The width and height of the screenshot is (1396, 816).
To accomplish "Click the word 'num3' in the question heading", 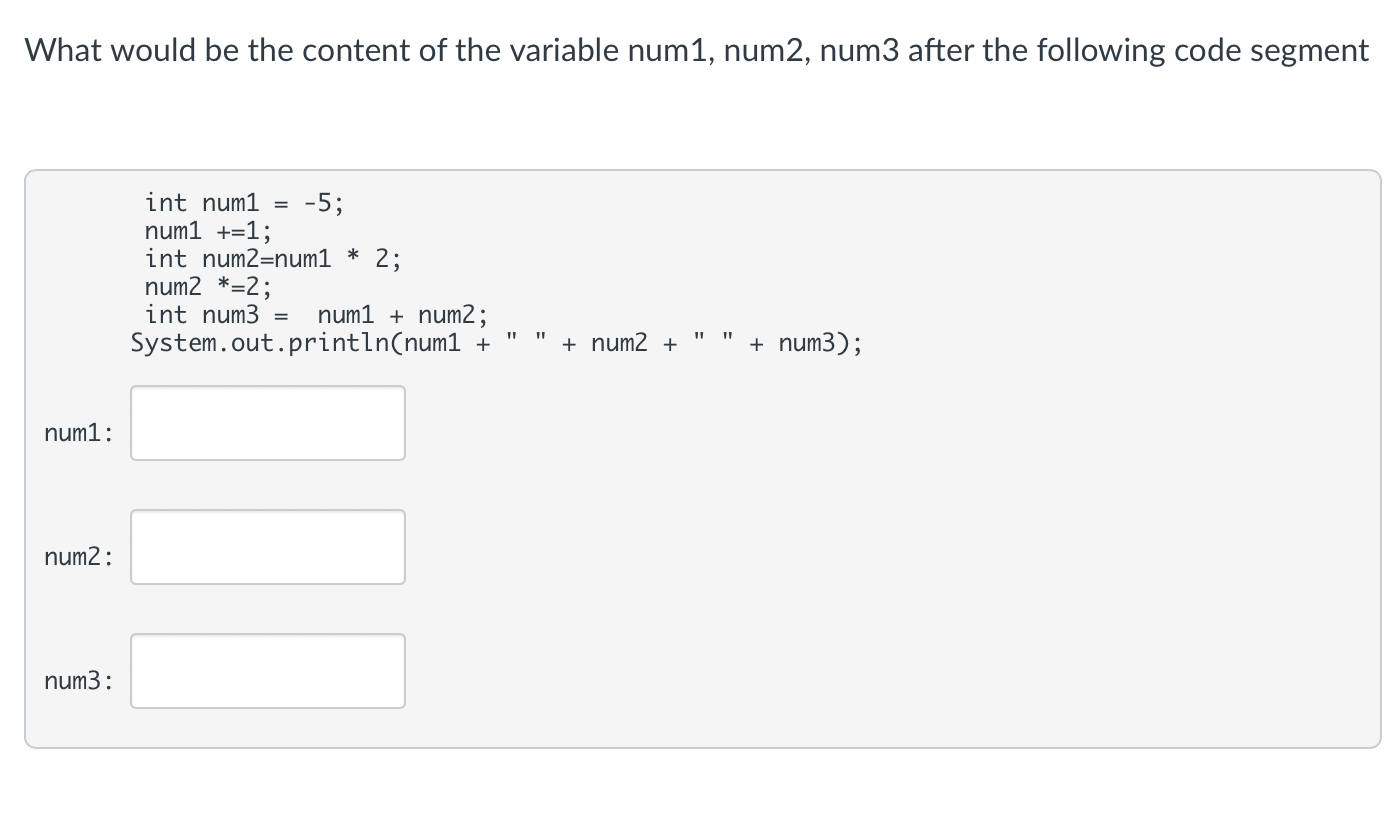I will [863, 50].
